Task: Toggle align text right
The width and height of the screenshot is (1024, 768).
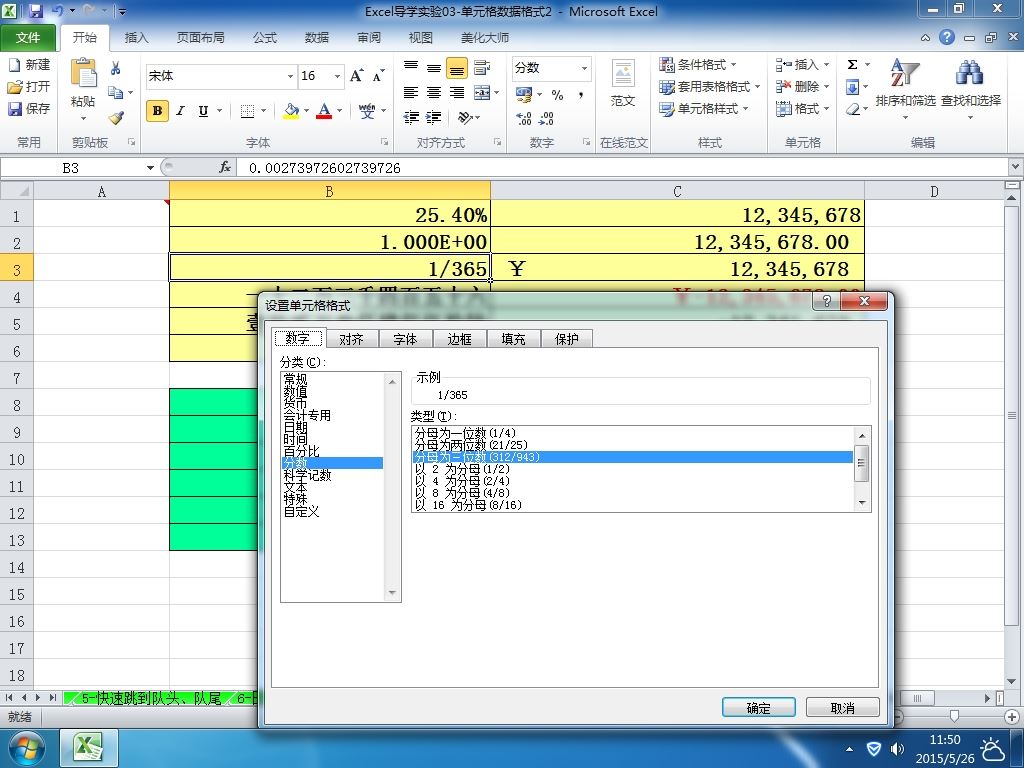Action: (x=456, y=93)
